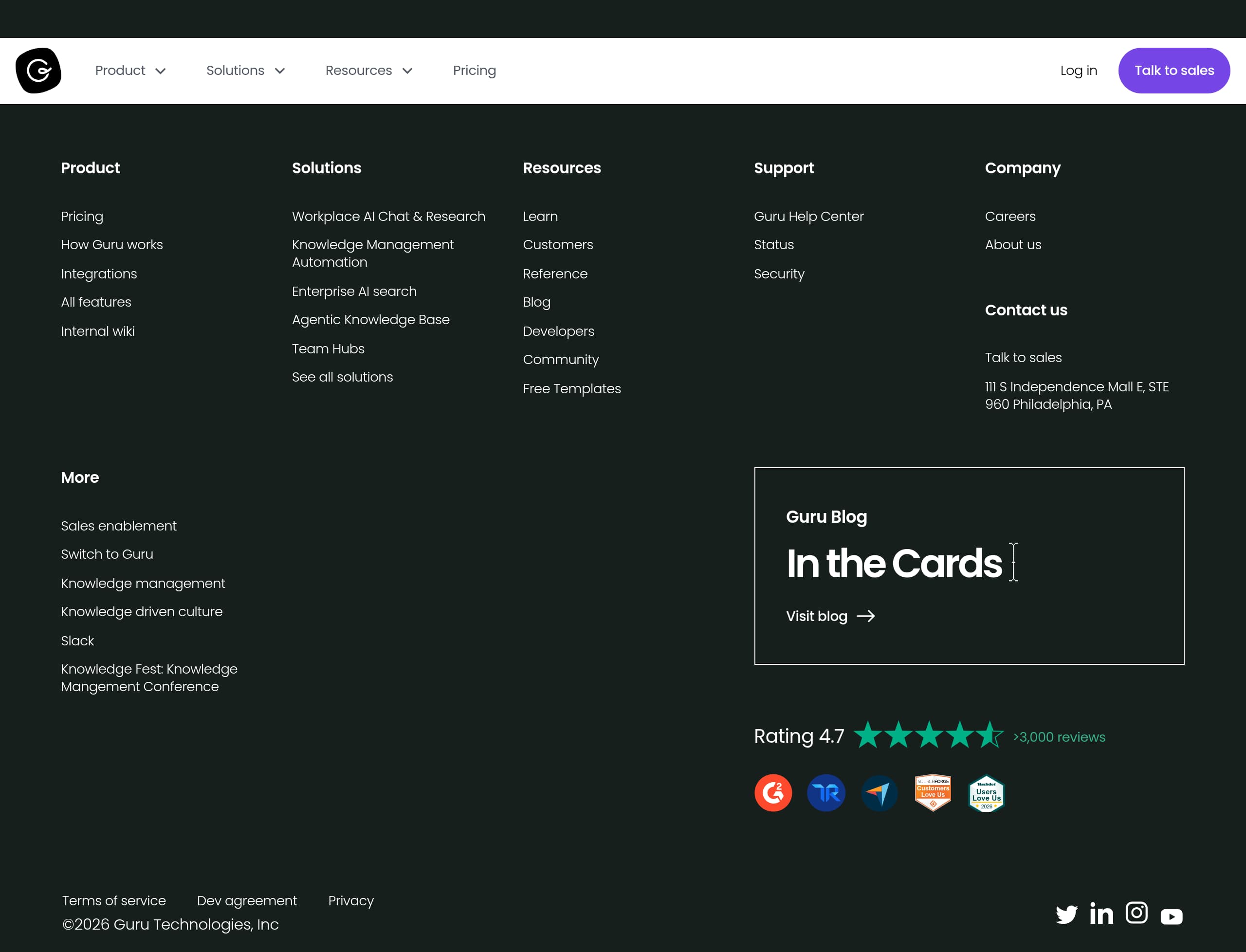Image resolution: width=1246 pixels, height=952 pixels.
Task: Open Guru's YouTube channel icon
Action: [1171, 915]
